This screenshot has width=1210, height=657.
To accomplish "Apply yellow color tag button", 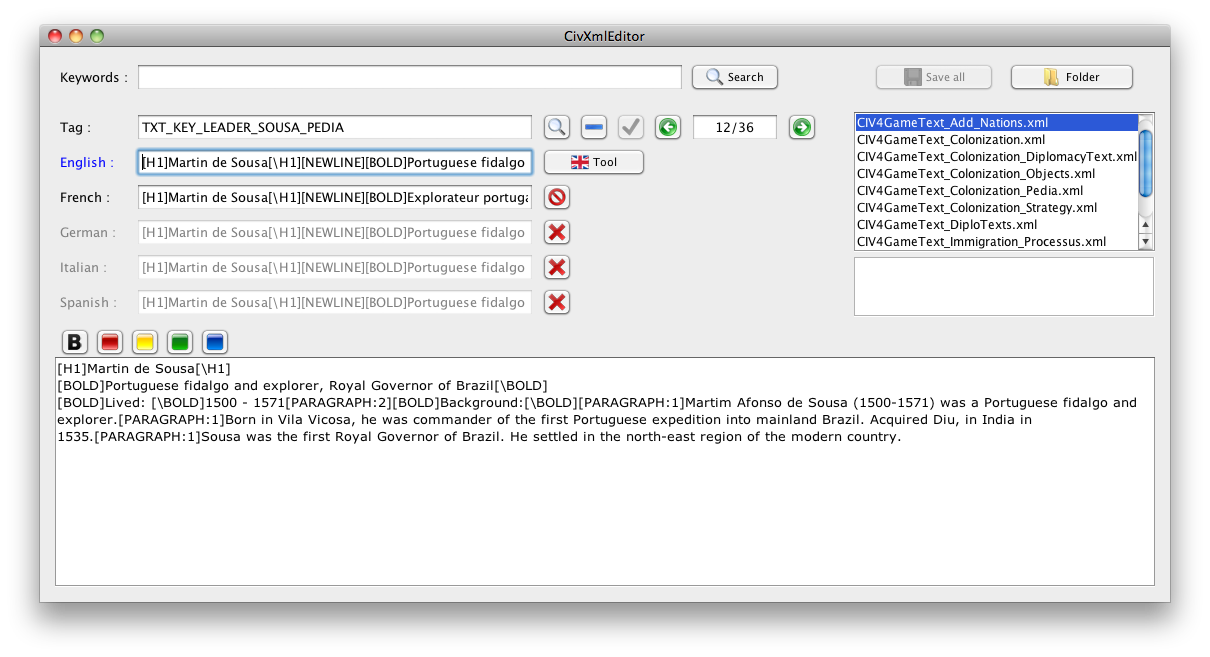I will [145, 342].
